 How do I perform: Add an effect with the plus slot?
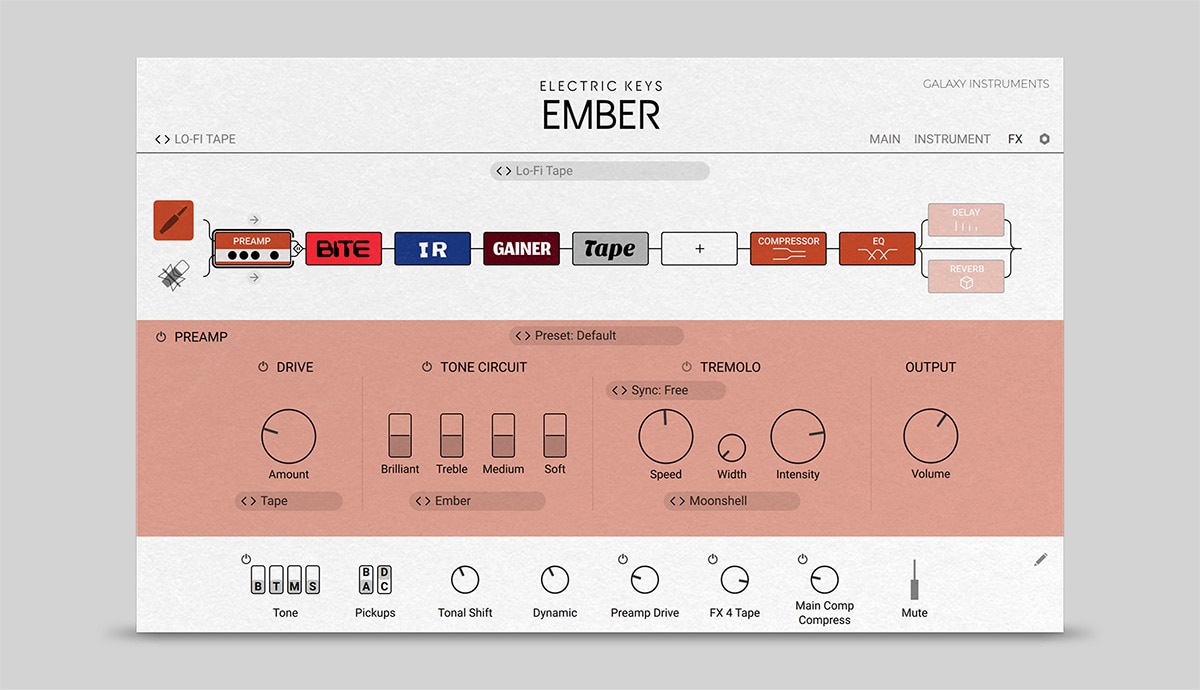[699, 249]
